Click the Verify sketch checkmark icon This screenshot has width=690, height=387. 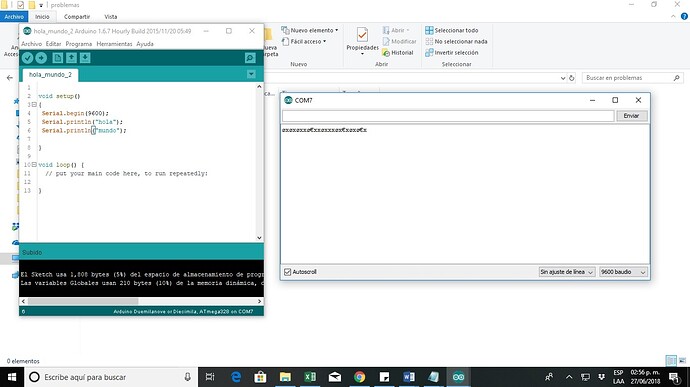(27, 58)
